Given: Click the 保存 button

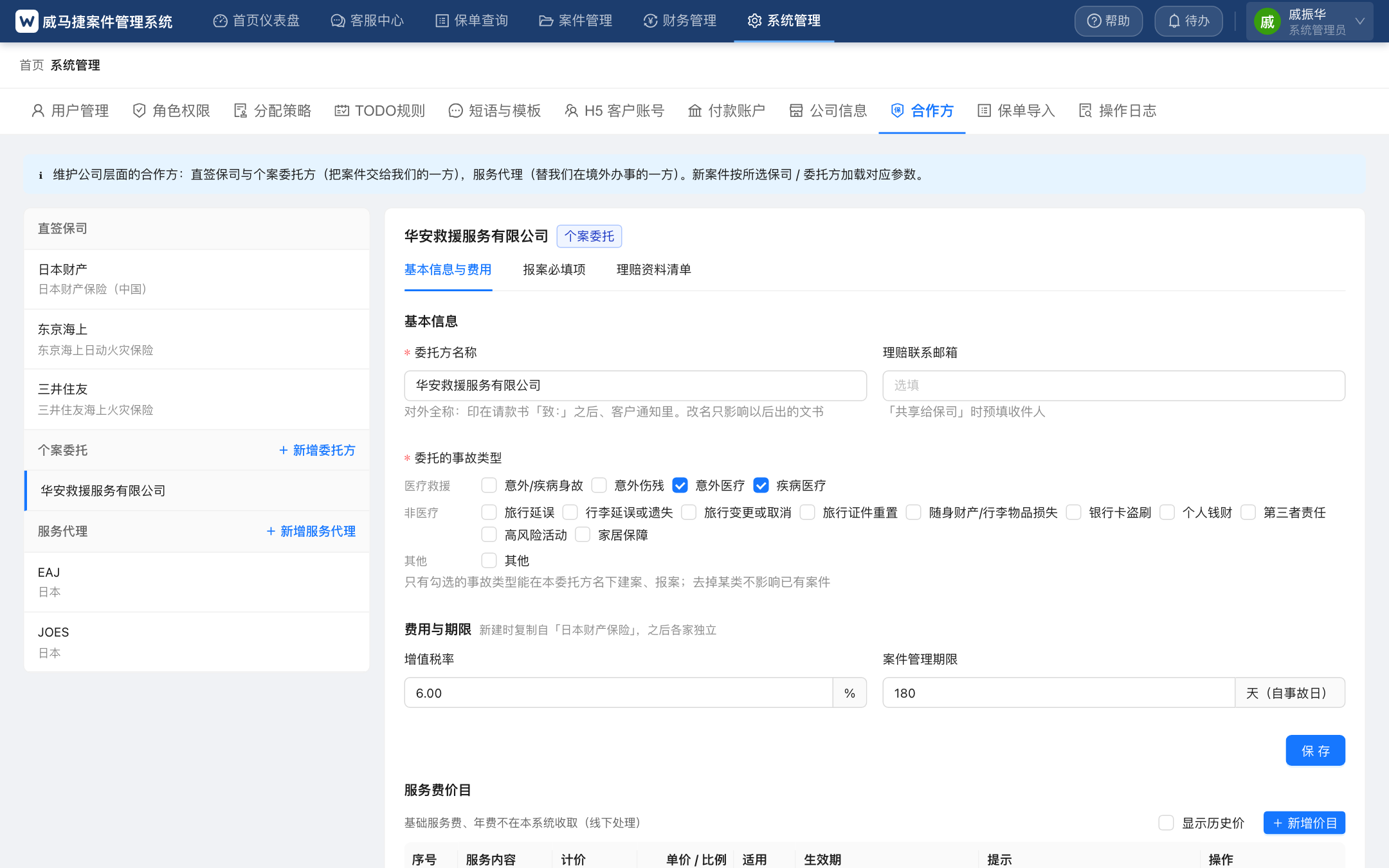Looking at the screenshot, I should 1316,751.
